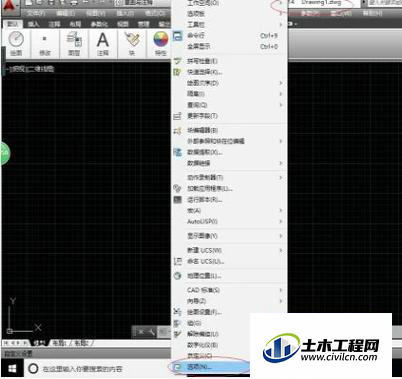Open the Edit (编辑) menu bar item
402x379 pixels.
(x=66, y=13)
